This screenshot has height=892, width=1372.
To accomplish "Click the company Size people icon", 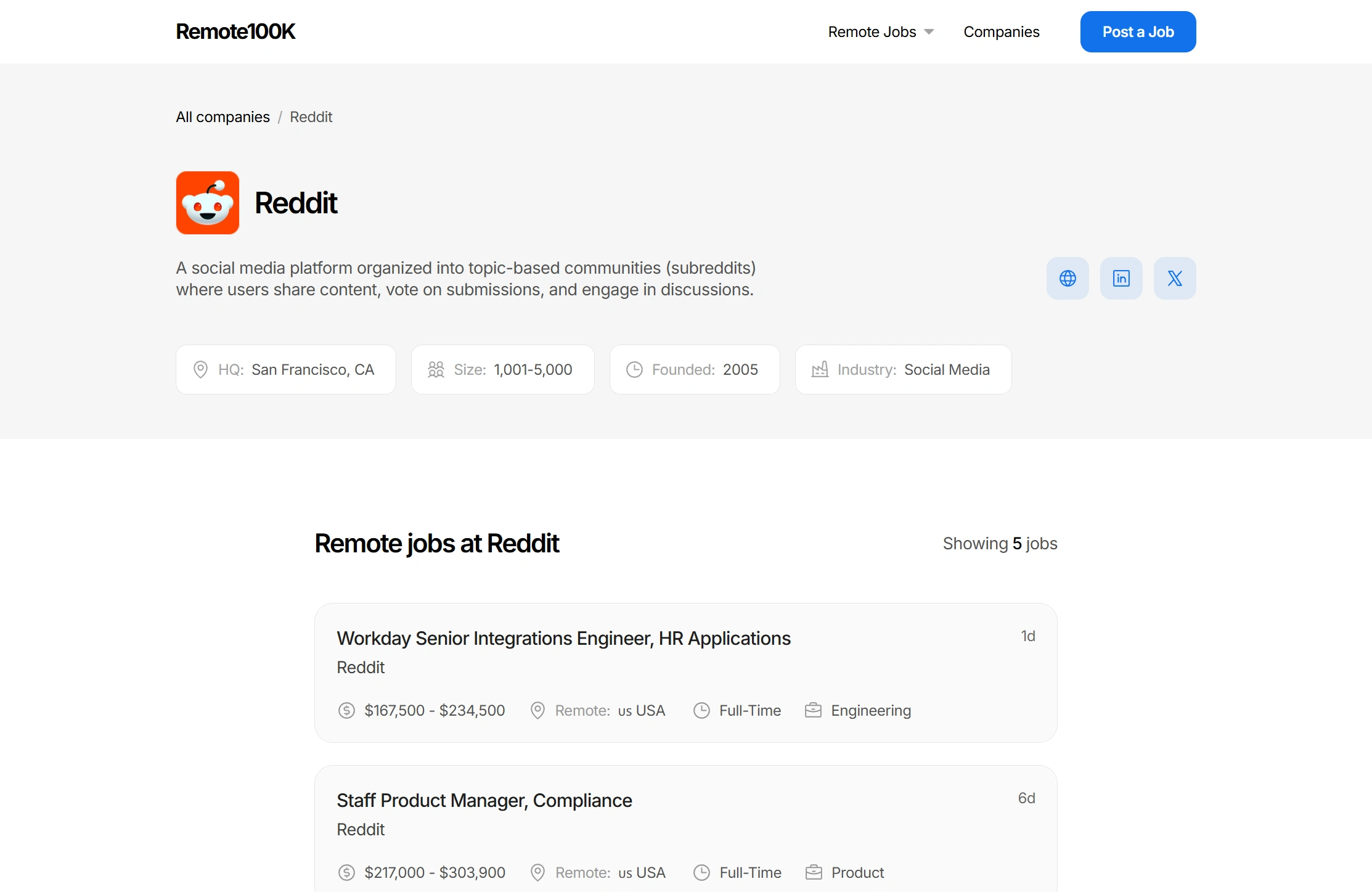I will [x=436, y=369].
